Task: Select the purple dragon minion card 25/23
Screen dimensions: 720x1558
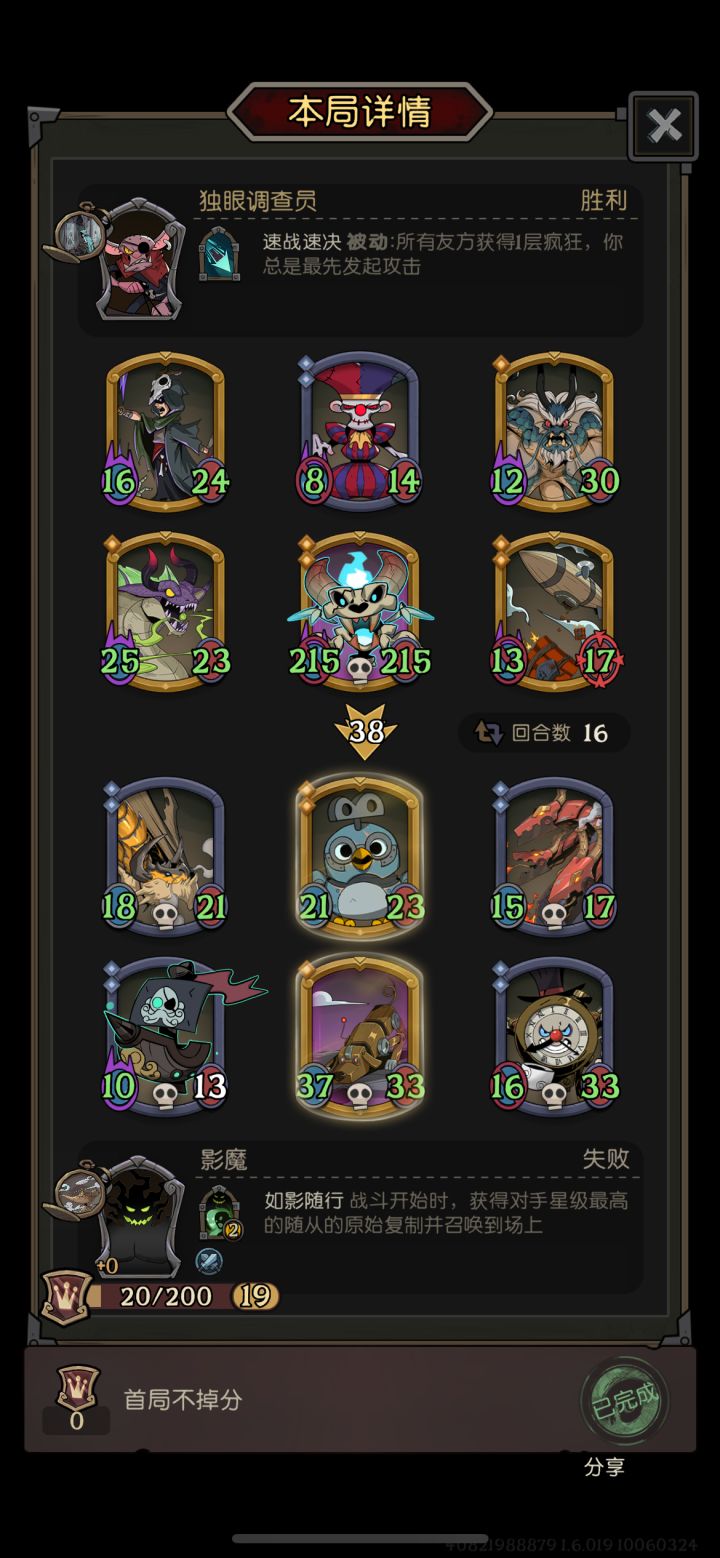Action: point(165,610)
